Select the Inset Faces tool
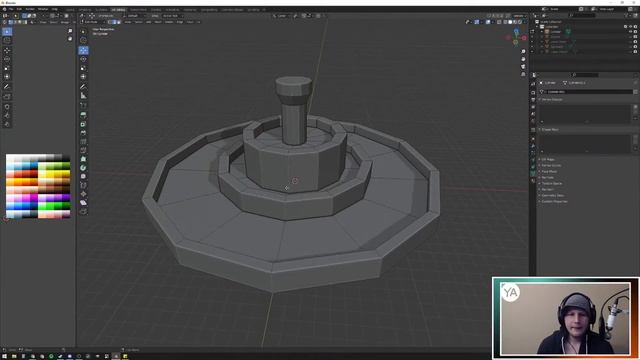The width and height of the screenshot is (640, 360). pos(83,124)
